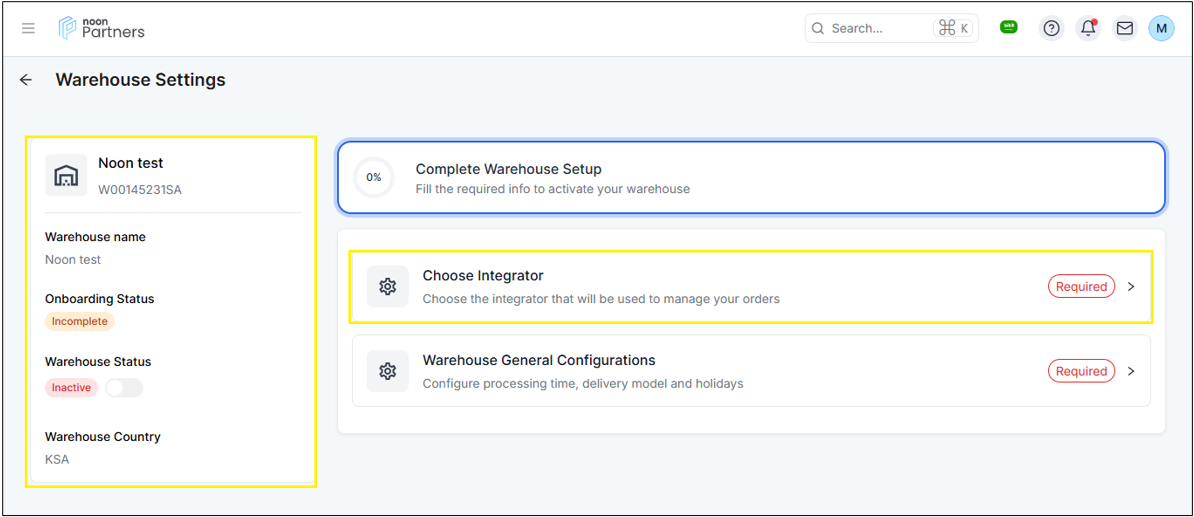
Task: Open the hamburger navigation menu
Action: [28, 28]
